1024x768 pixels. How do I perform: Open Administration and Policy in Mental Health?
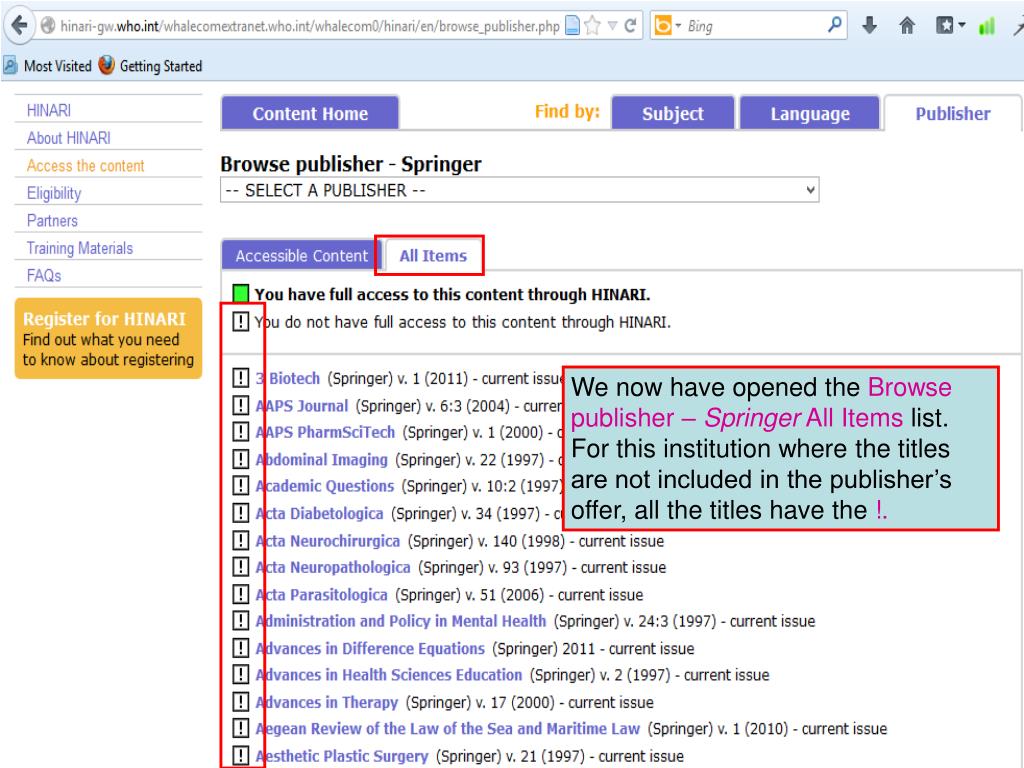tap(401, 621)
